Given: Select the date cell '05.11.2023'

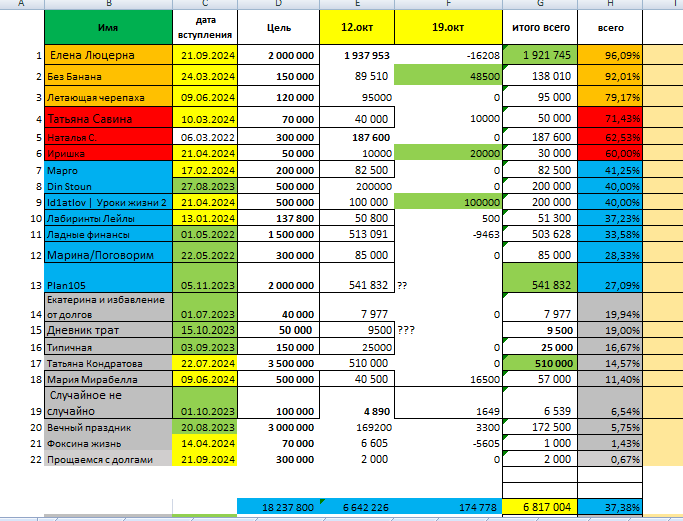Looking at the screenshot, I should pos(205,277).
